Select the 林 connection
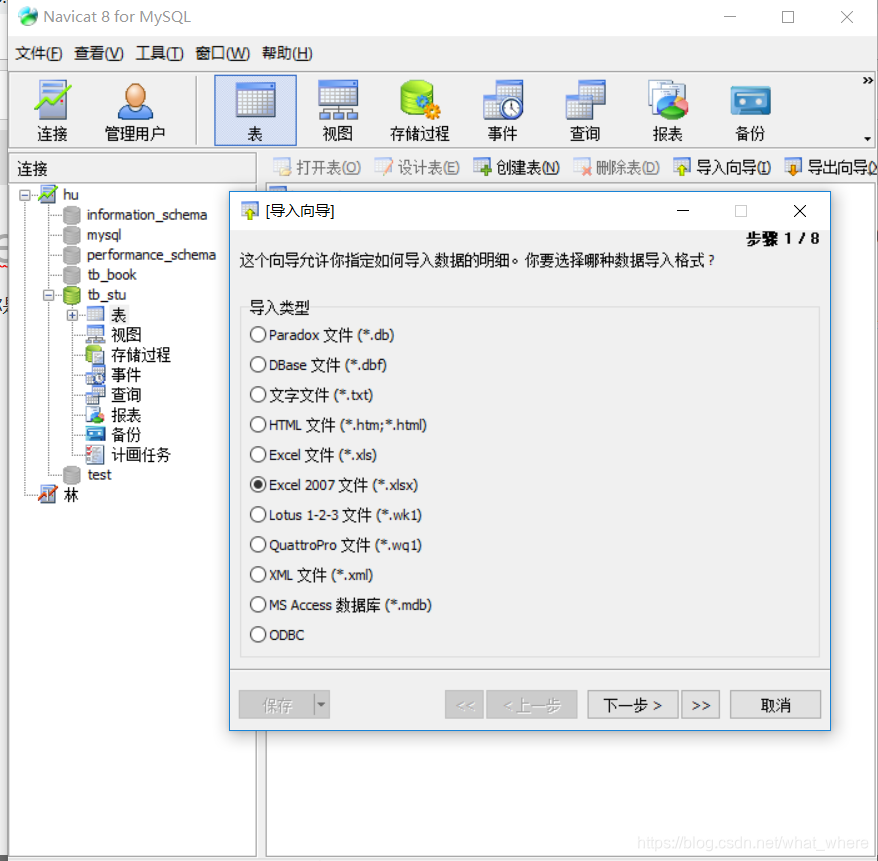Image resolution: width=878 pixels, height=861 pixels. pyautogui.click(x=71, y=495)
